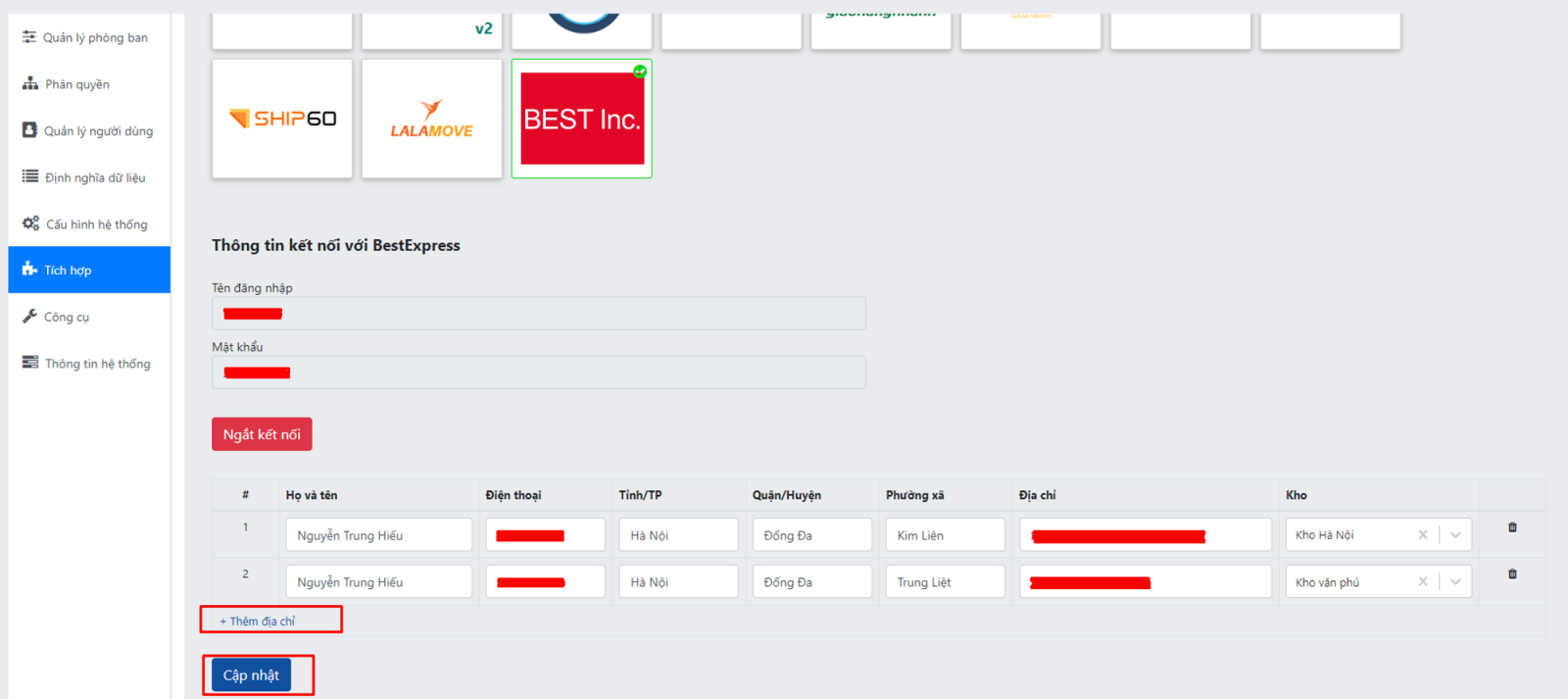This screenshot has width=1568, height=699.
Task: Go to Quản lý người dùng
Action: point(97,130)
